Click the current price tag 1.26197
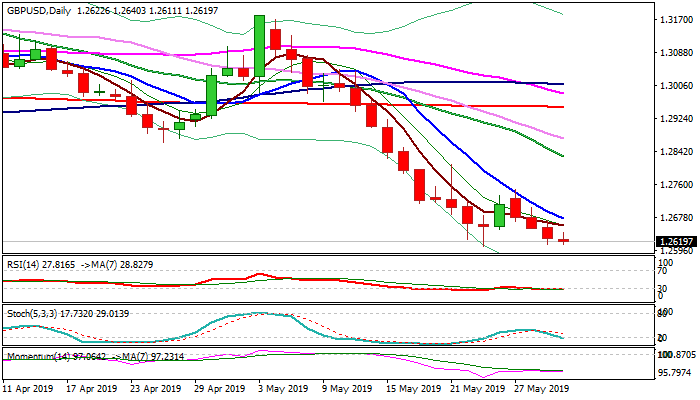Screen dimensions: 700x400 point(677,242)
